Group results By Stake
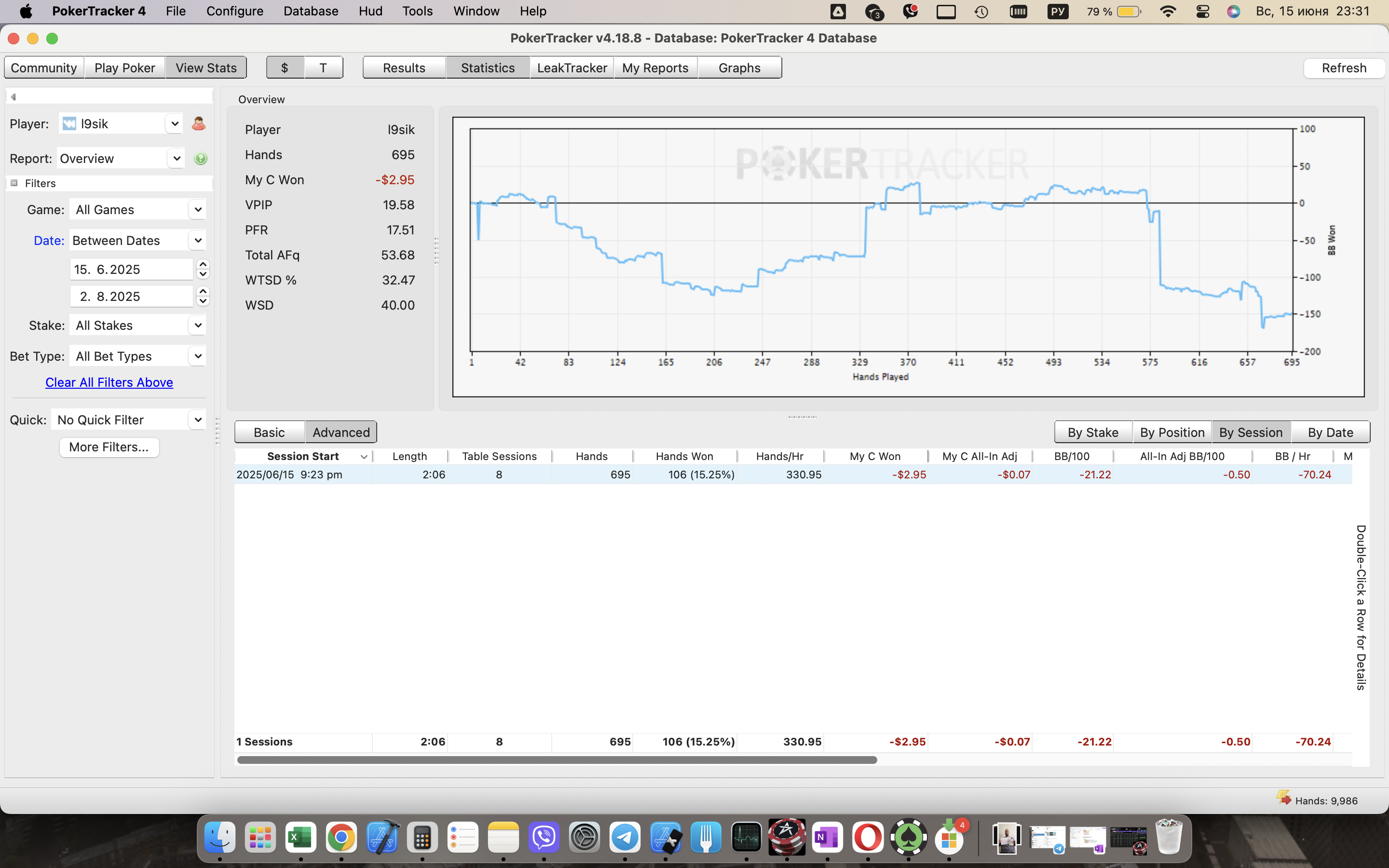1389x868 pixels. pyautogui.click(x=1093, y=432)
